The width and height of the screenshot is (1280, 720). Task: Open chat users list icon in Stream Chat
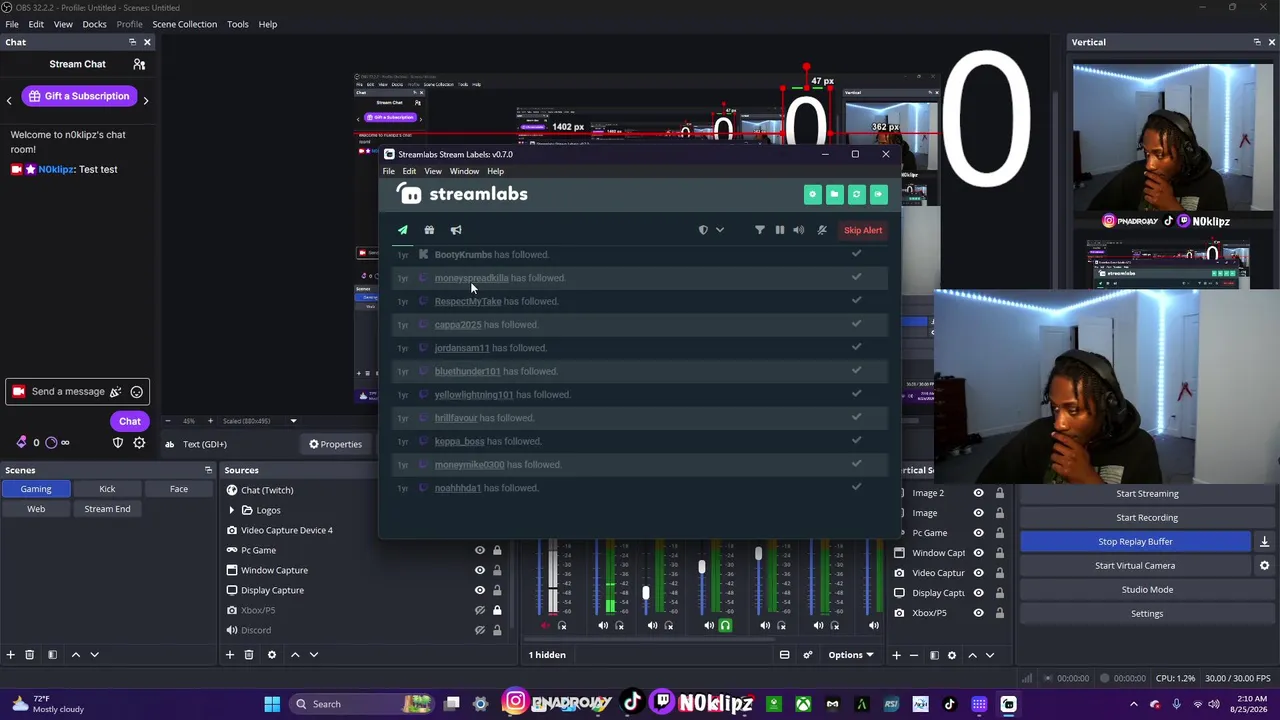coord(139,64)
